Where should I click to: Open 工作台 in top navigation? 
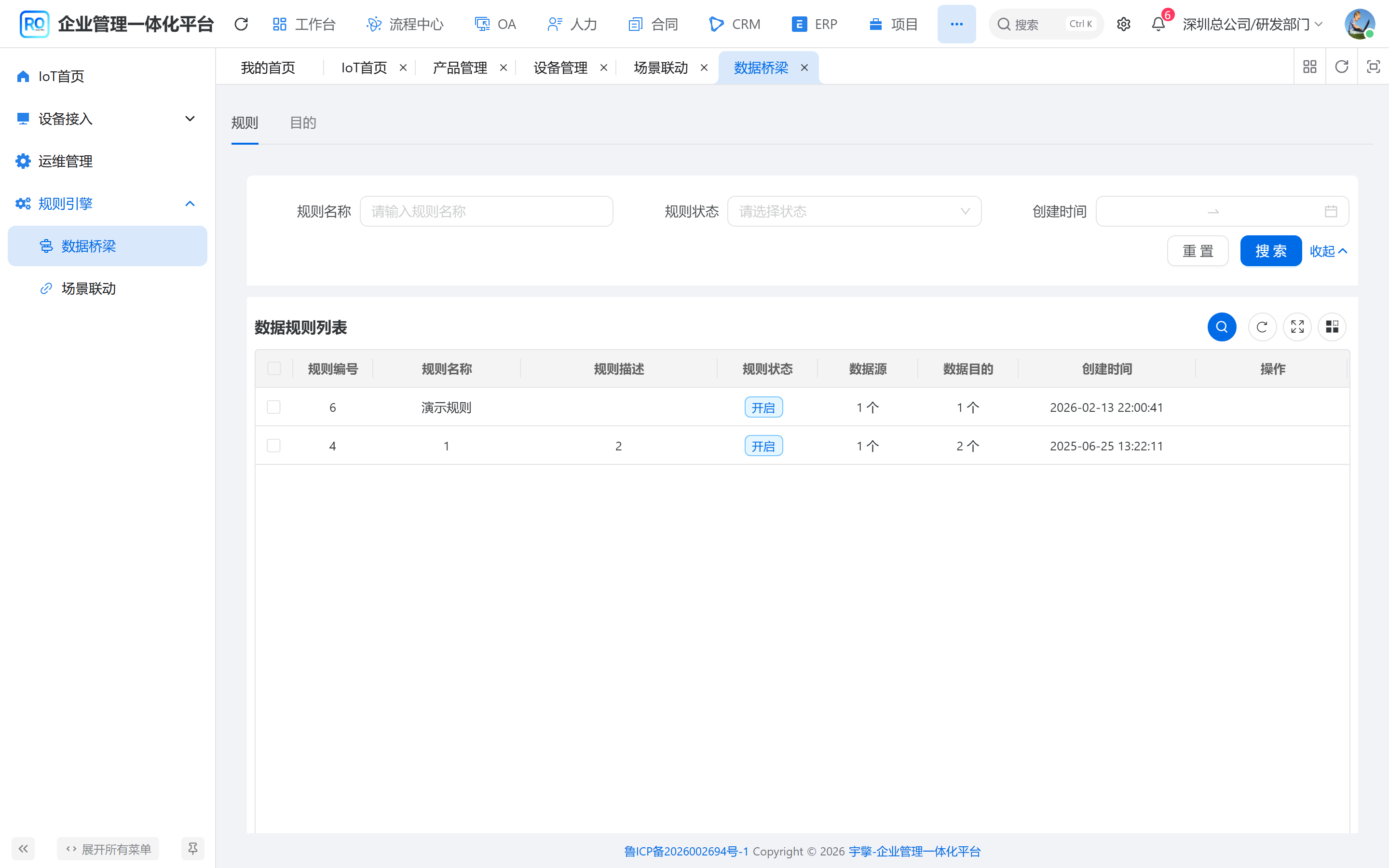pyautogui.click(x=304, y=24)
